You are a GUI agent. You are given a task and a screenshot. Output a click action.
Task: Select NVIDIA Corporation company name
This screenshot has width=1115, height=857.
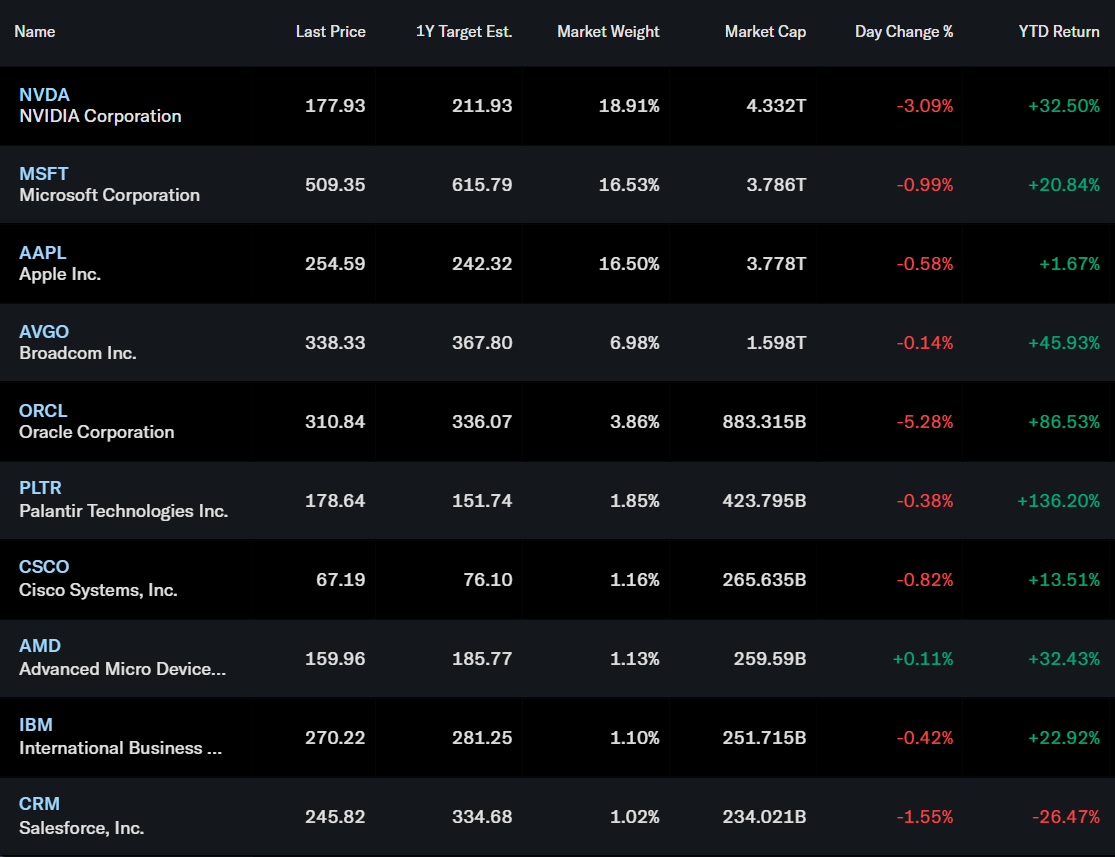pos(100,116)
